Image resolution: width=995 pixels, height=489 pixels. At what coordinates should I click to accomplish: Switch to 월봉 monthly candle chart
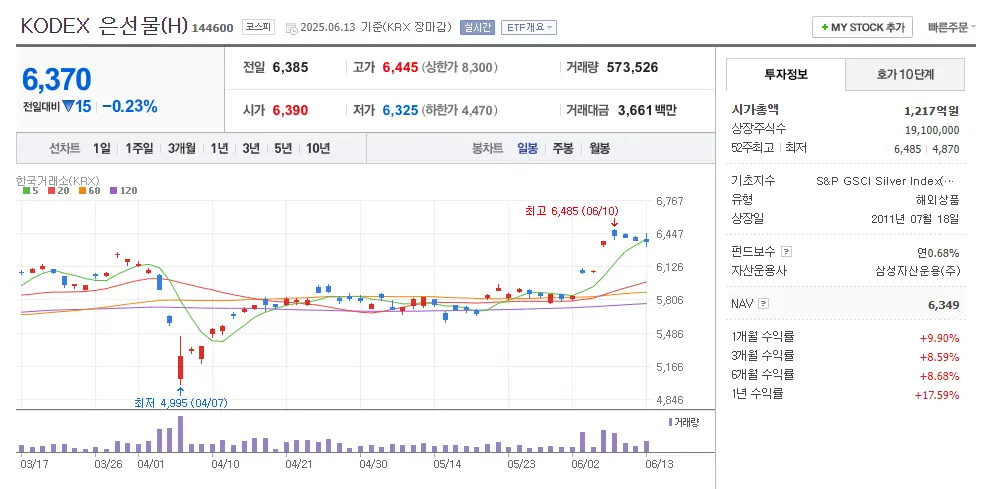pyautogui.click(x=599, y=148)
